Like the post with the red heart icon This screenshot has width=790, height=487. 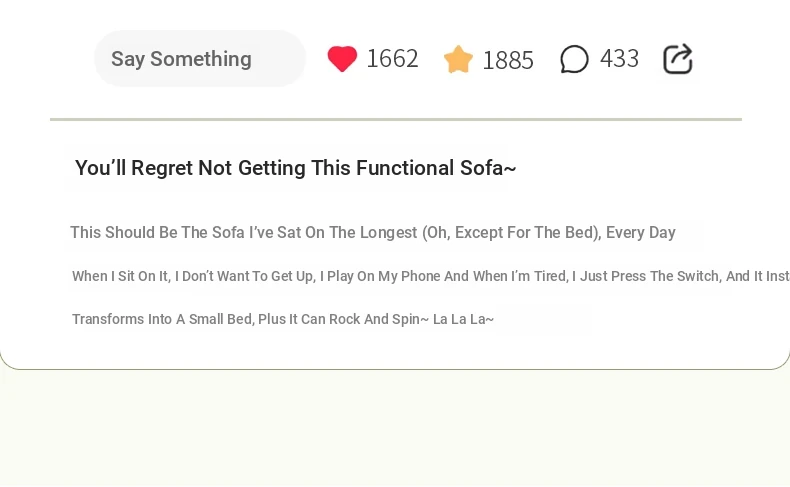(x=342, y=58)
